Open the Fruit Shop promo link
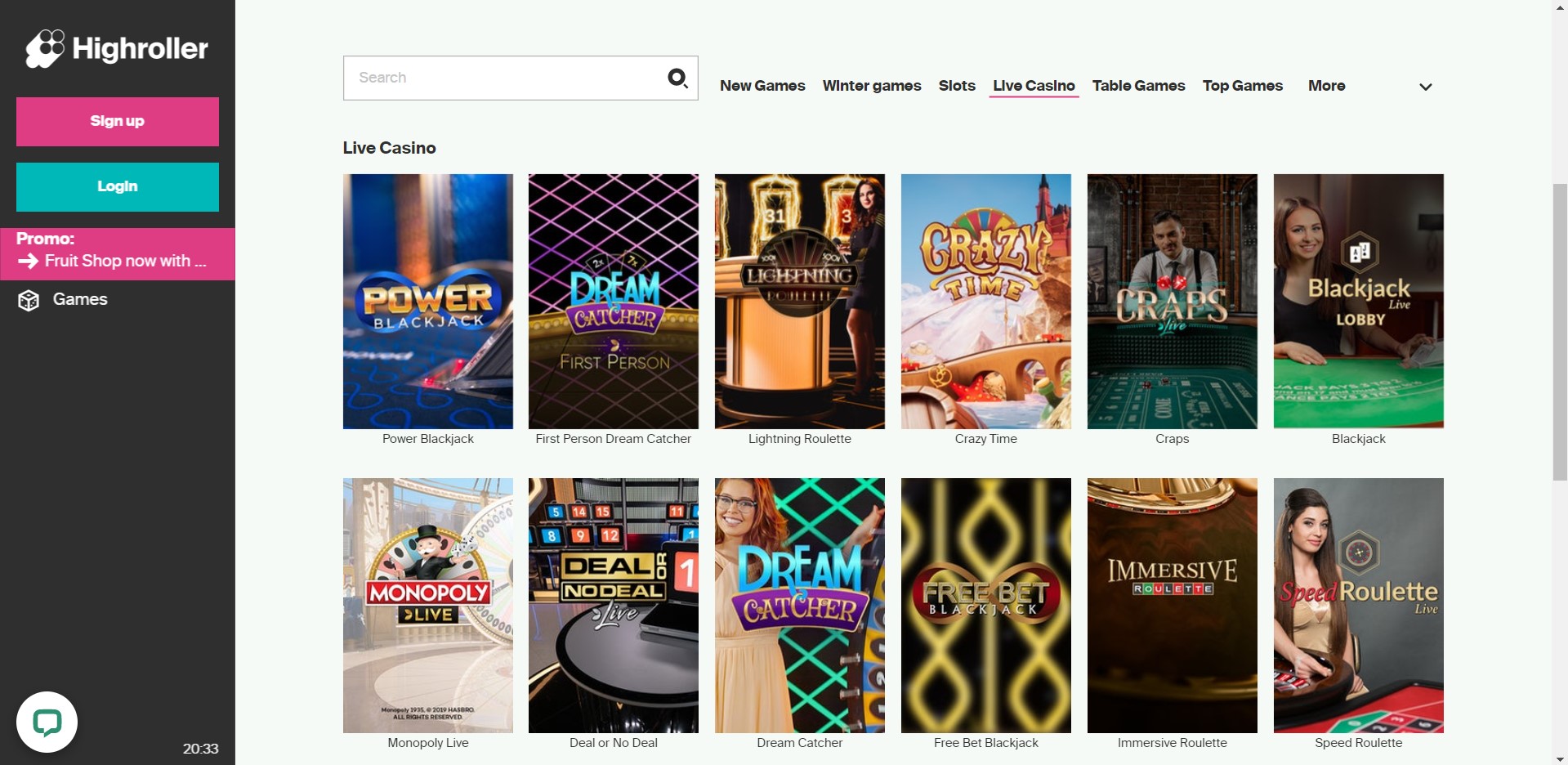Viewport: 1568px width, 765px height. [125, 261]
